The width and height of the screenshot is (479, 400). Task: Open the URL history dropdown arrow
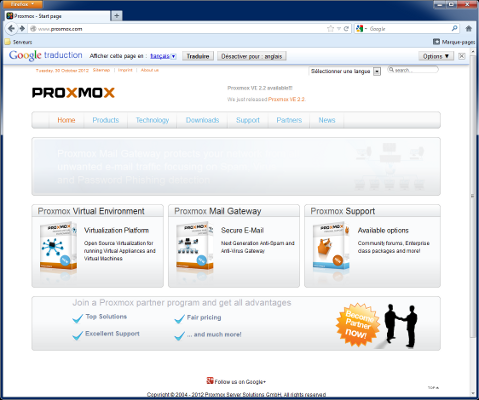[x=339, y=29]
